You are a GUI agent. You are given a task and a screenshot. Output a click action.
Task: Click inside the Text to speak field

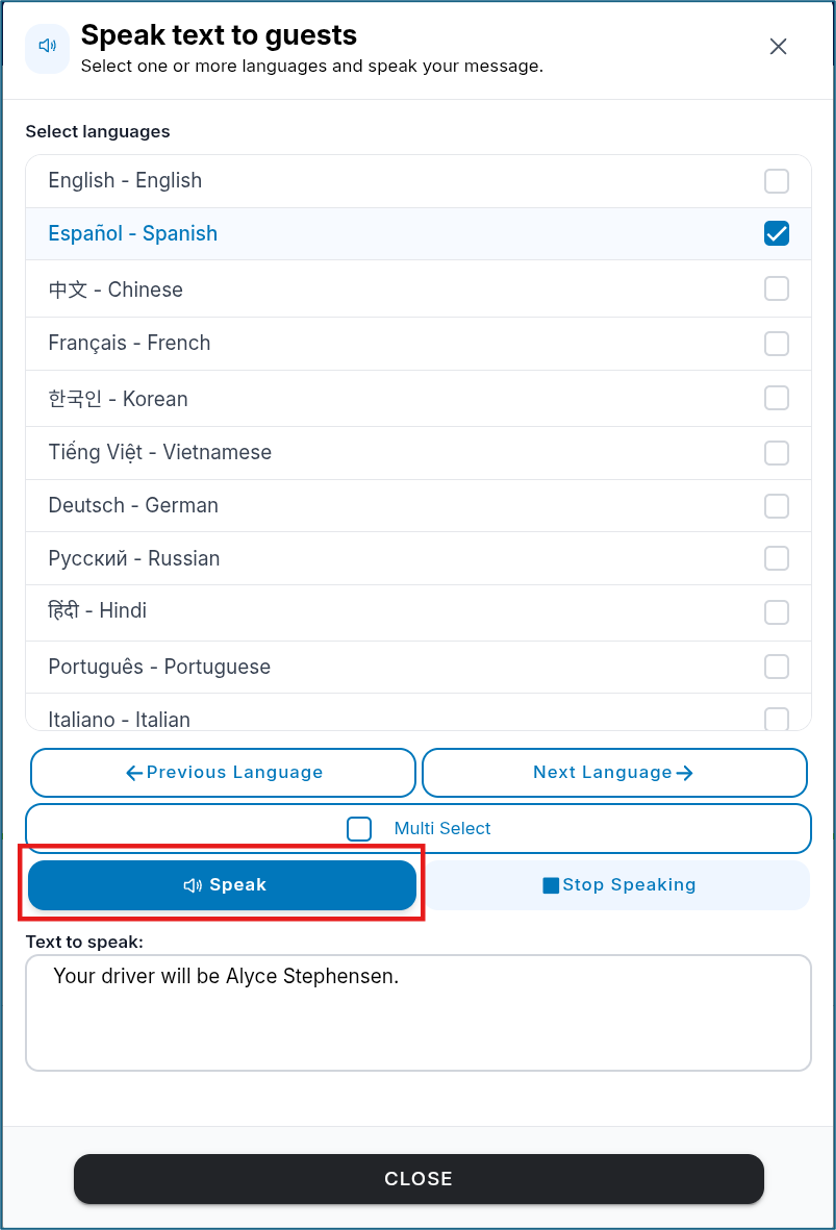click(x=418, y=1013)
